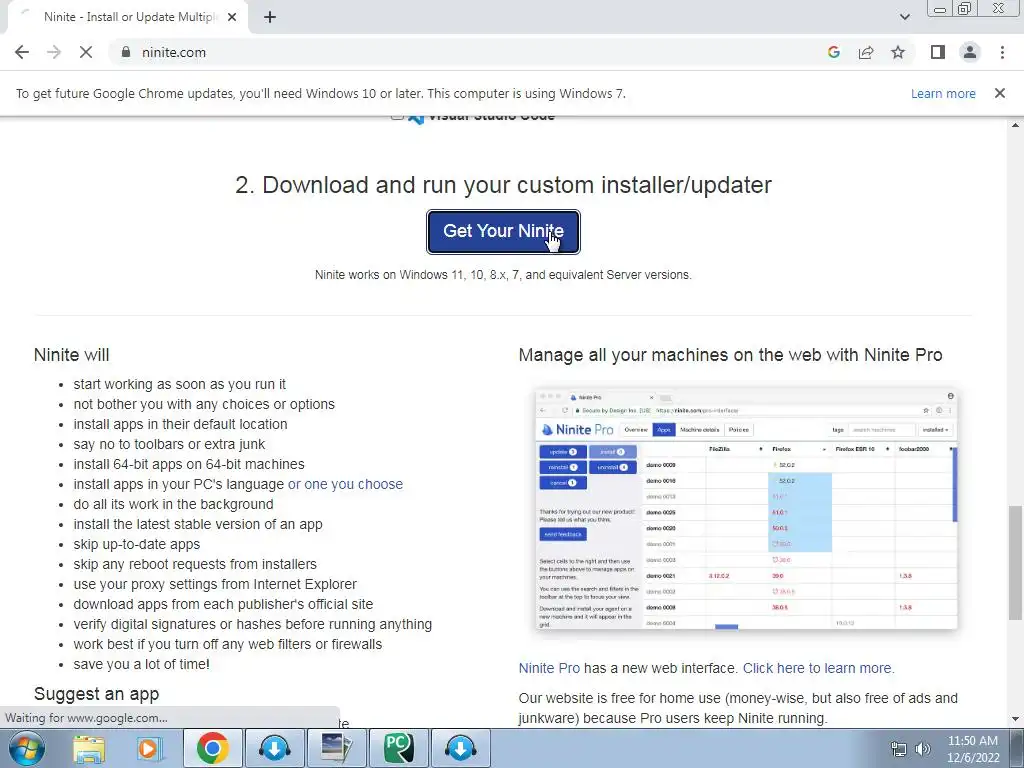
Task: Open the photo viewer taskbar icon
Action: click(337, 748)
